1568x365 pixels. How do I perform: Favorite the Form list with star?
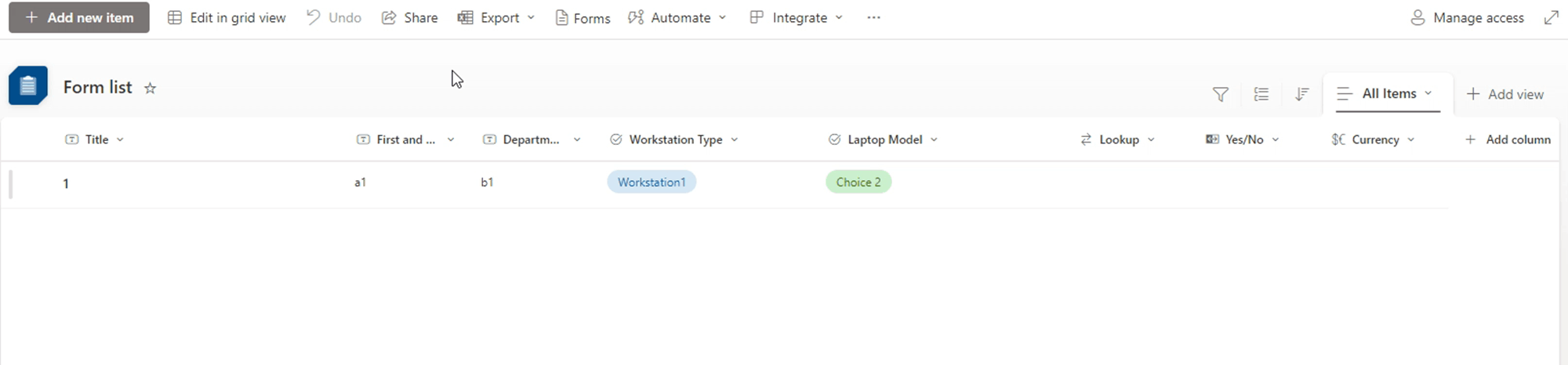[150, 89]
